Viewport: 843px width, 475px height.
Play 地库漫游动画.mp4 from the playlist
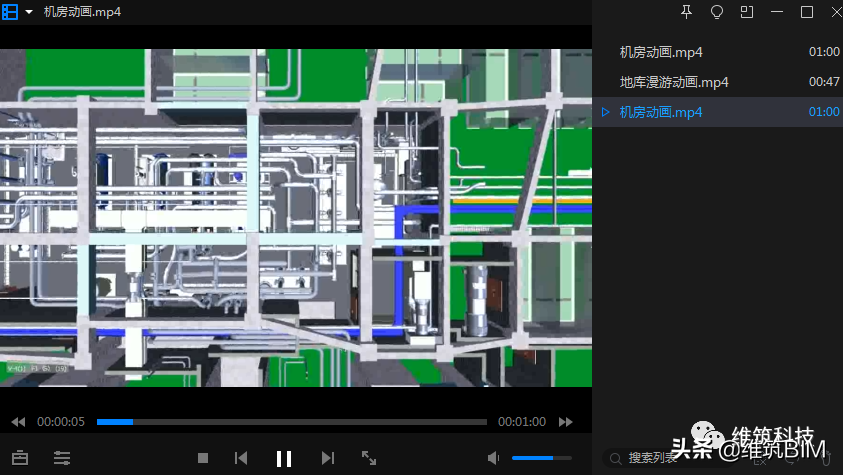click(674, 82)
